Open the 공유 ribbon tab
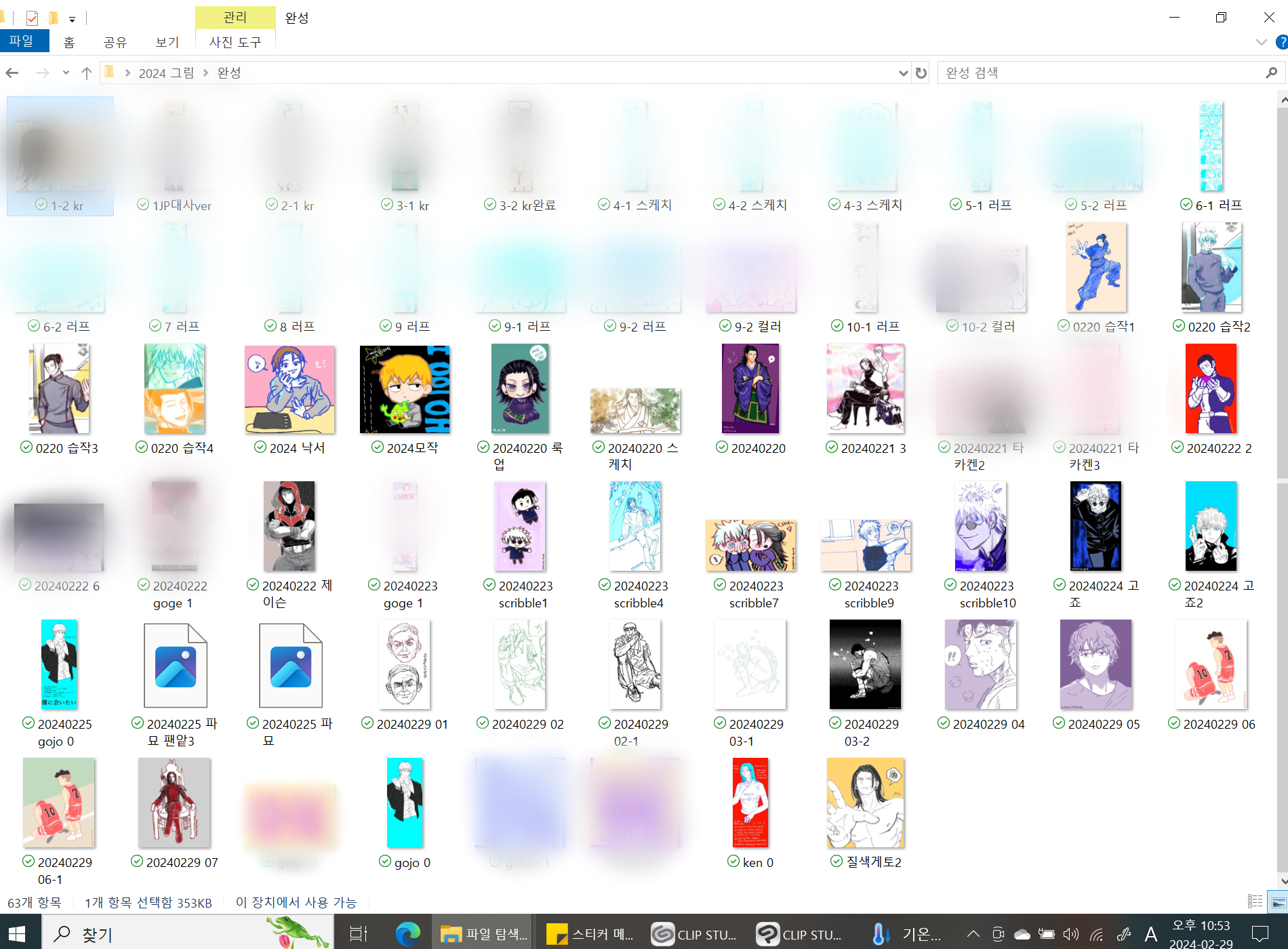This screenshot has width=1288, height=949. (x=115, y=42)
